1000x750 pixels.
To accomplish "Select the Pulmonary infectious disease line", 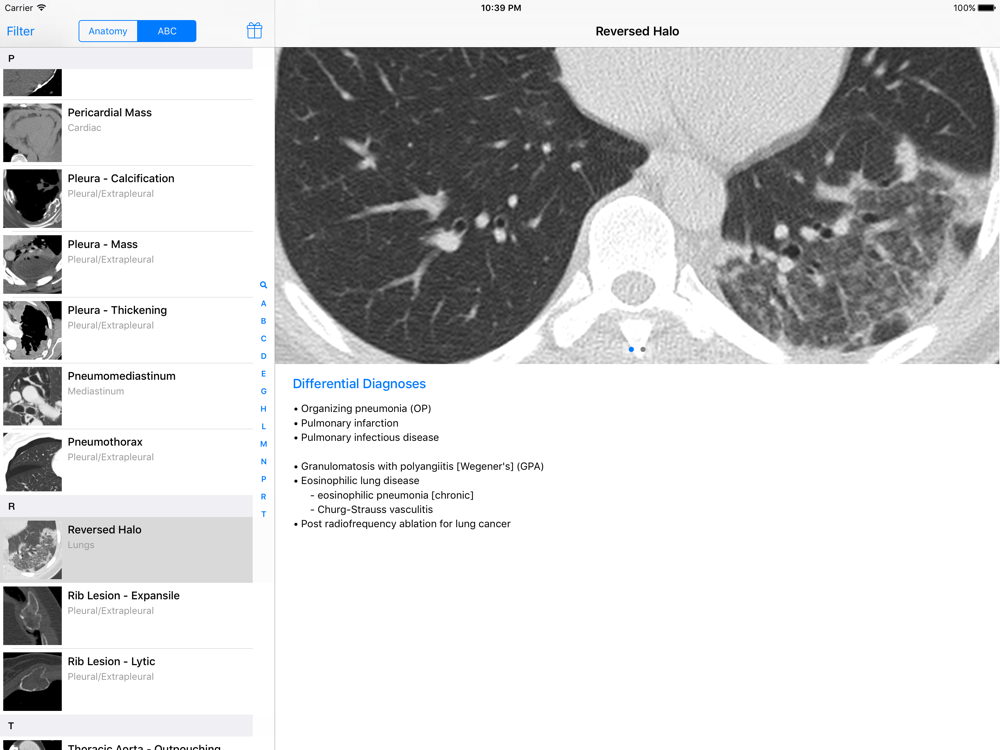I will pos(366,438).
